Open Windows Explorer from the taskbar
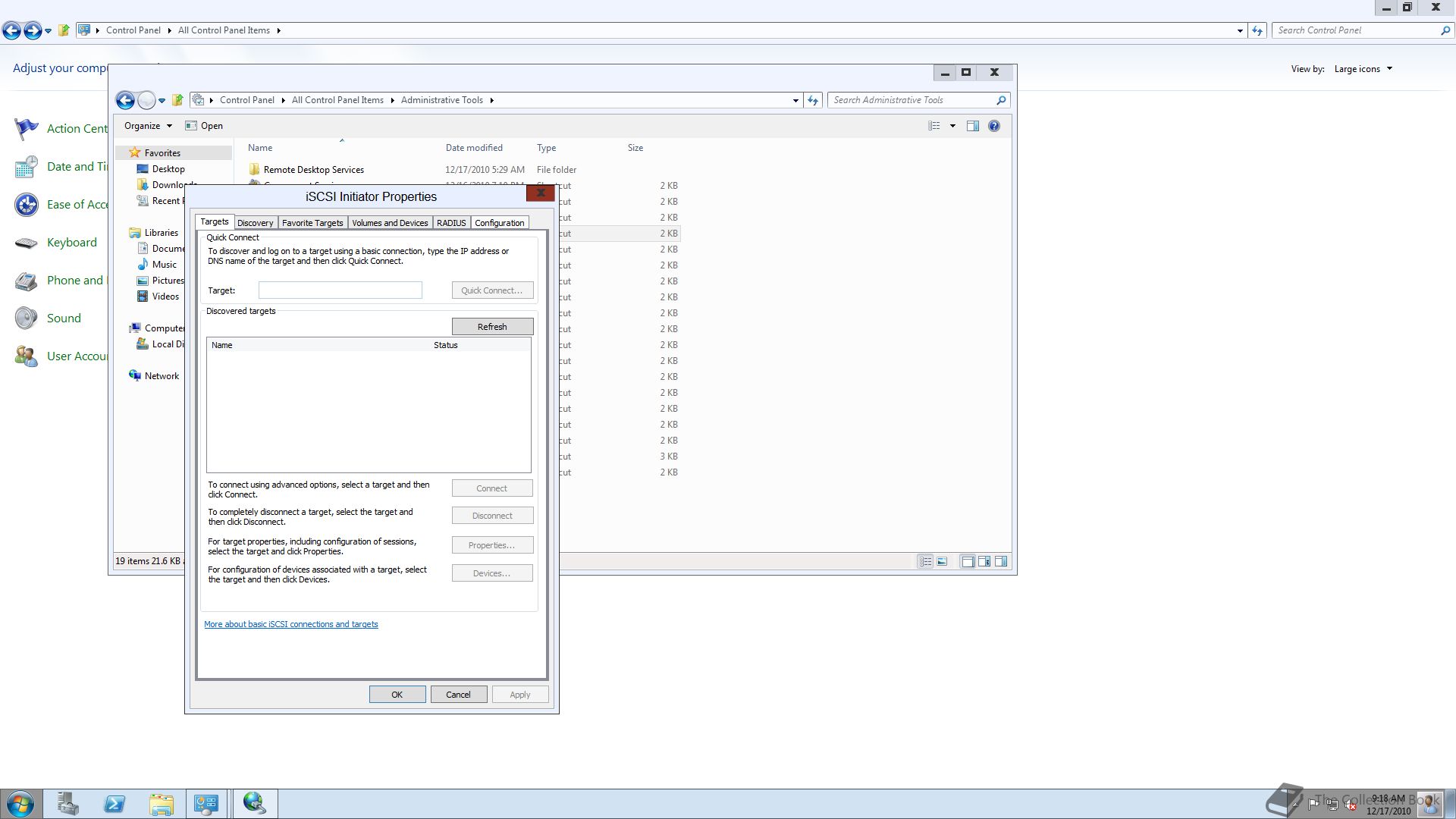This screenshot has height=819, width=1456. pos(162,804)
